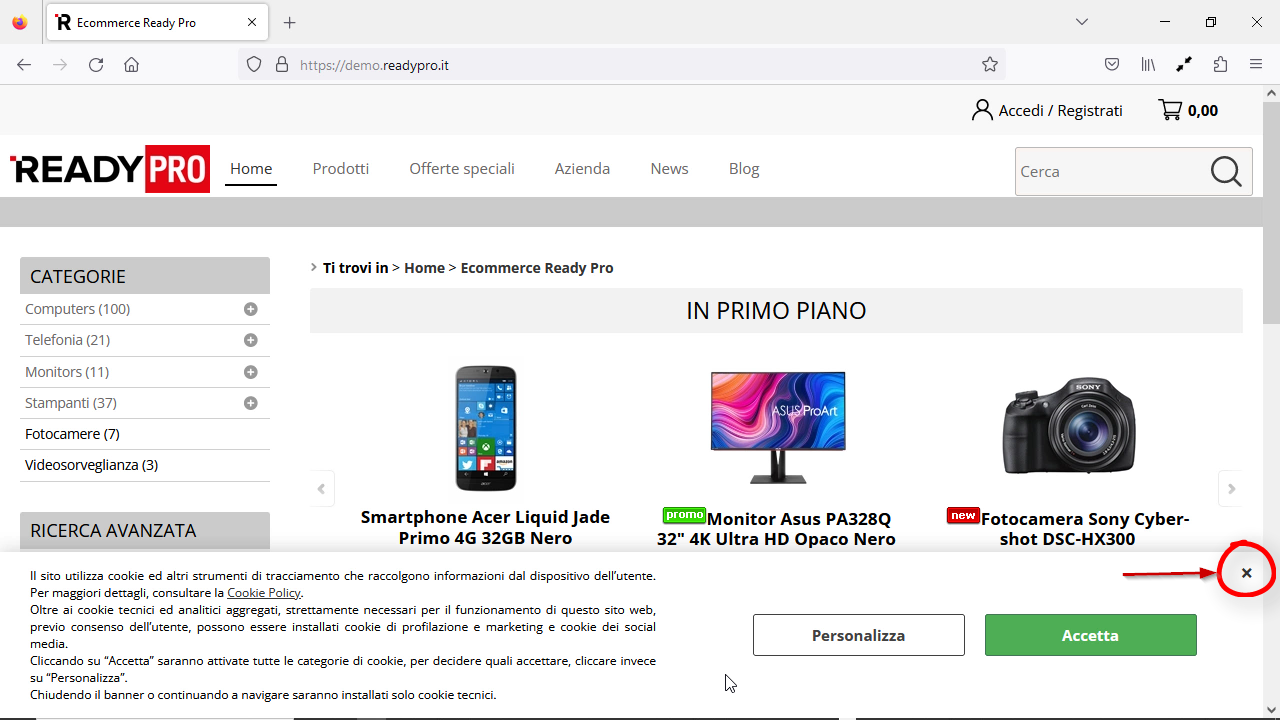The image size is (1280, 720).
Task: Open the Stampanti (37) category link
Action: pyautogui.click(x=71, y=403)
